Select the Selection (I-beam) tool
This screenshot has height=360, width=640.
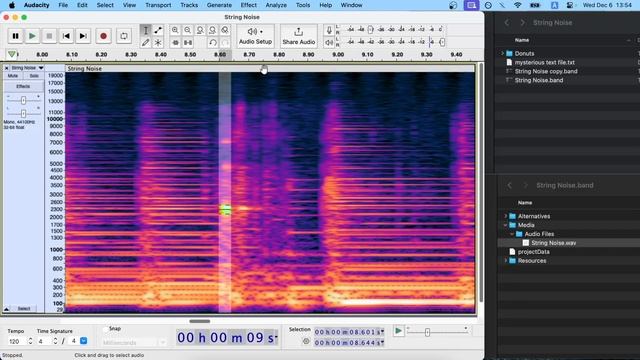[x=146, y=30]
